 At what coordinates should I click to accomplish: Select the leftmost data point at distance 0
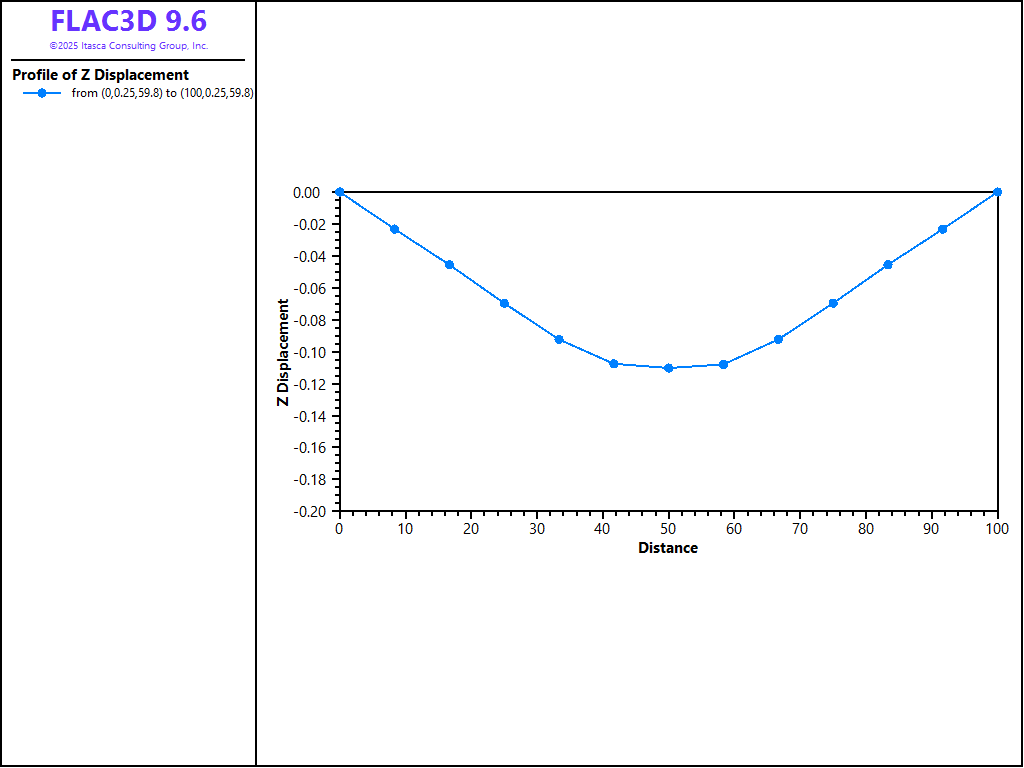click(340, 192)
